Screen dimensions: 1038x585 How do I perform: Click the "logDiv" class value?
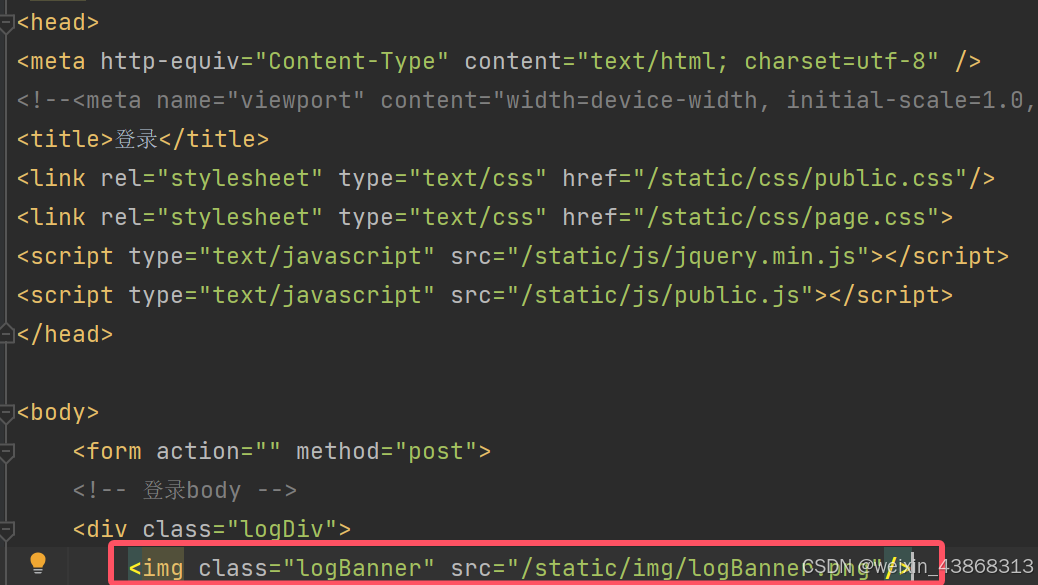tap(282, 529)
